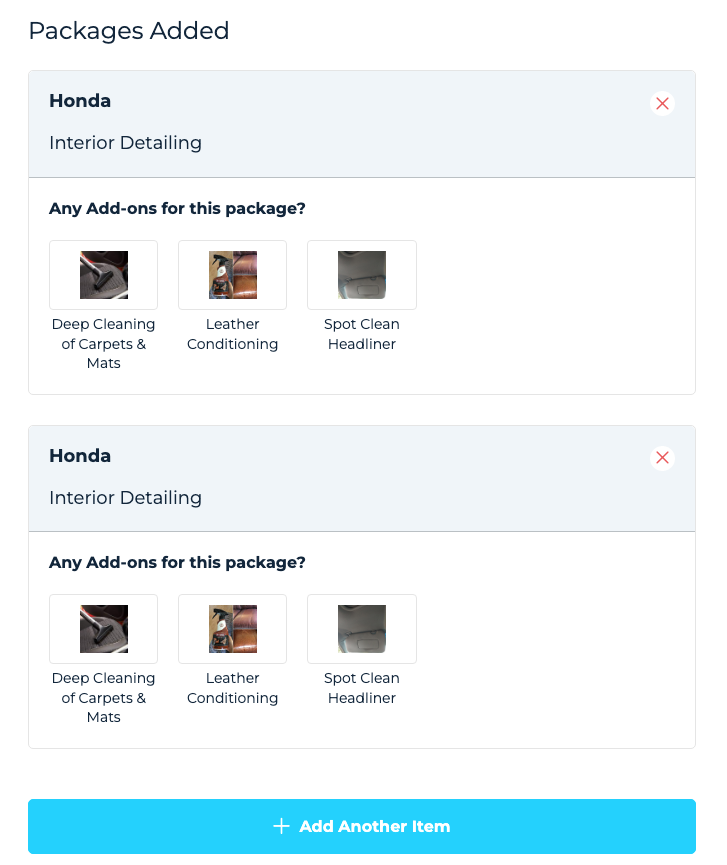Click the Packages Added heading
Image resolution: width=727 pixels, height=865 pixels.
pyautogui.click(x=129, y=31)
